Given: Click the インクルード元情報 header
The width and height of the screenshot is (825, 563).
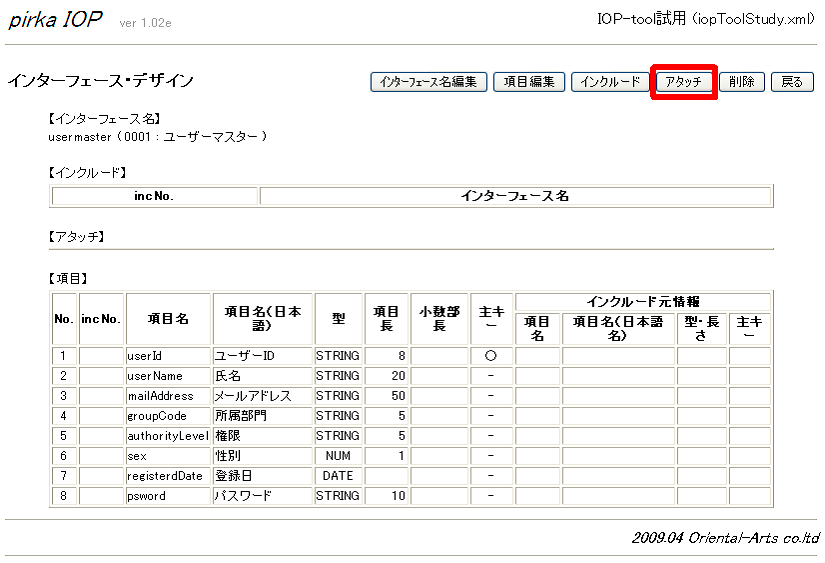Looking at the screenshot, I should pyautogui.click(x=642, y=302).
